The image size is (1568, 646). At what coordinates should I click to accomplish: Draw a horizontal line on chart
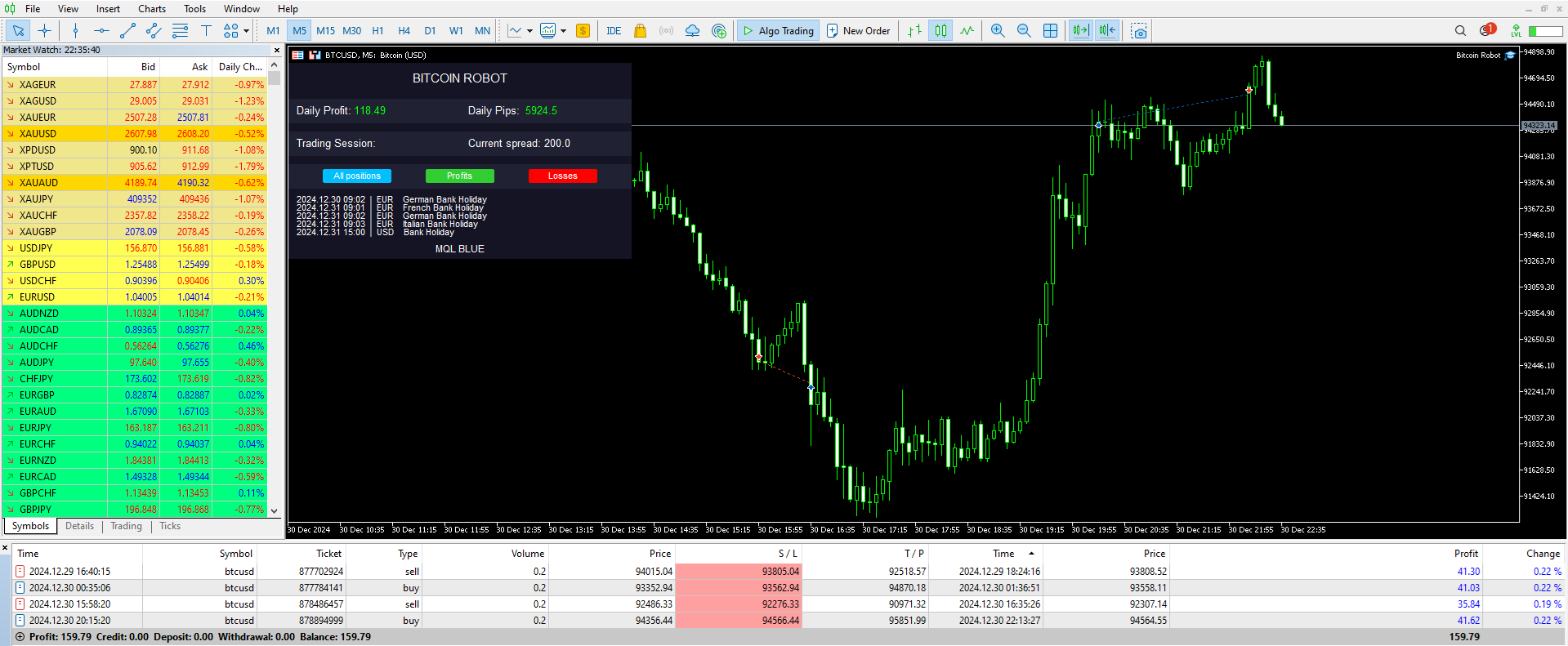tap(101, 31)
